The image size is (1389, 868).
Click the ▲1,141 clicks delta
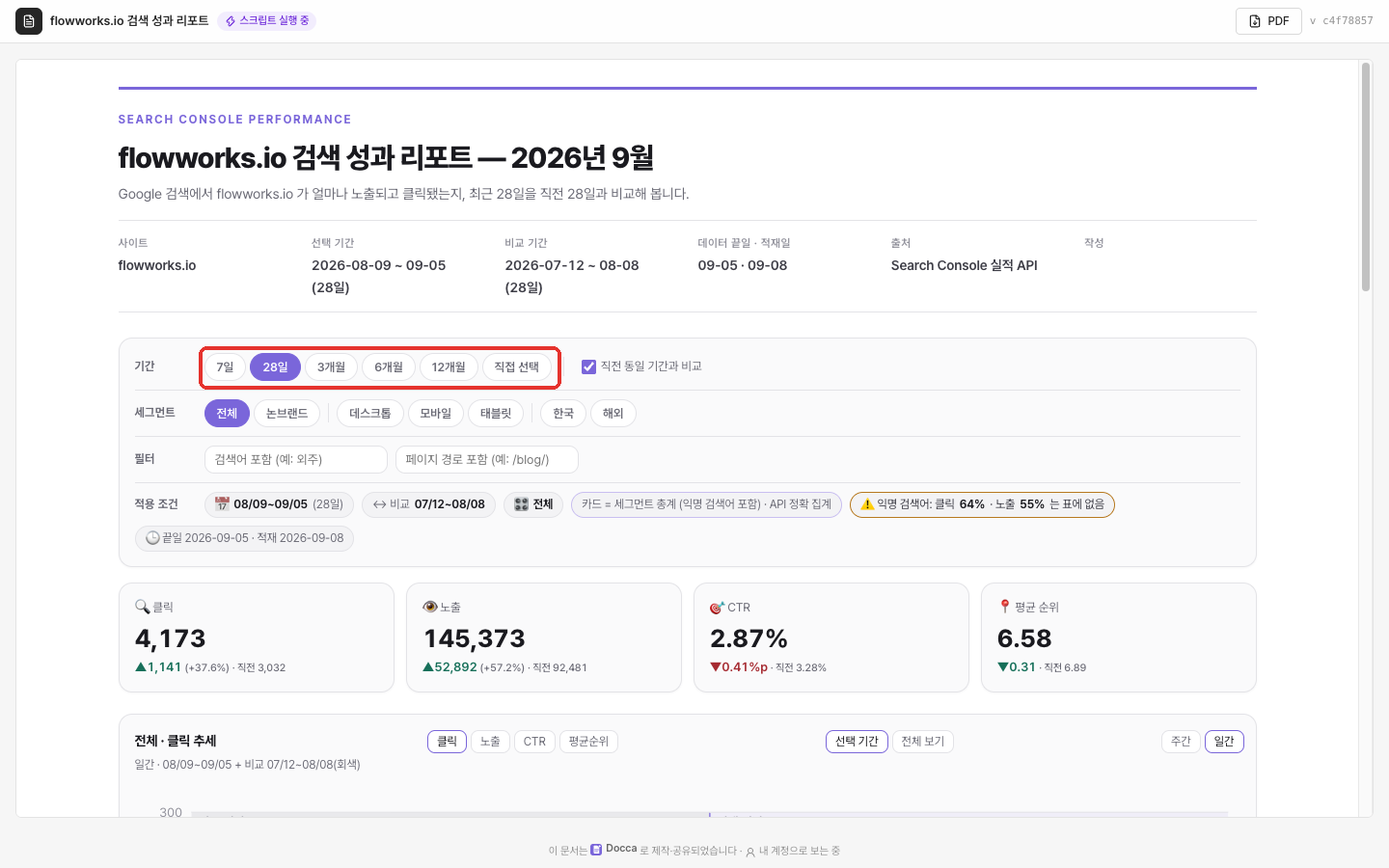[x=158, y=667]
